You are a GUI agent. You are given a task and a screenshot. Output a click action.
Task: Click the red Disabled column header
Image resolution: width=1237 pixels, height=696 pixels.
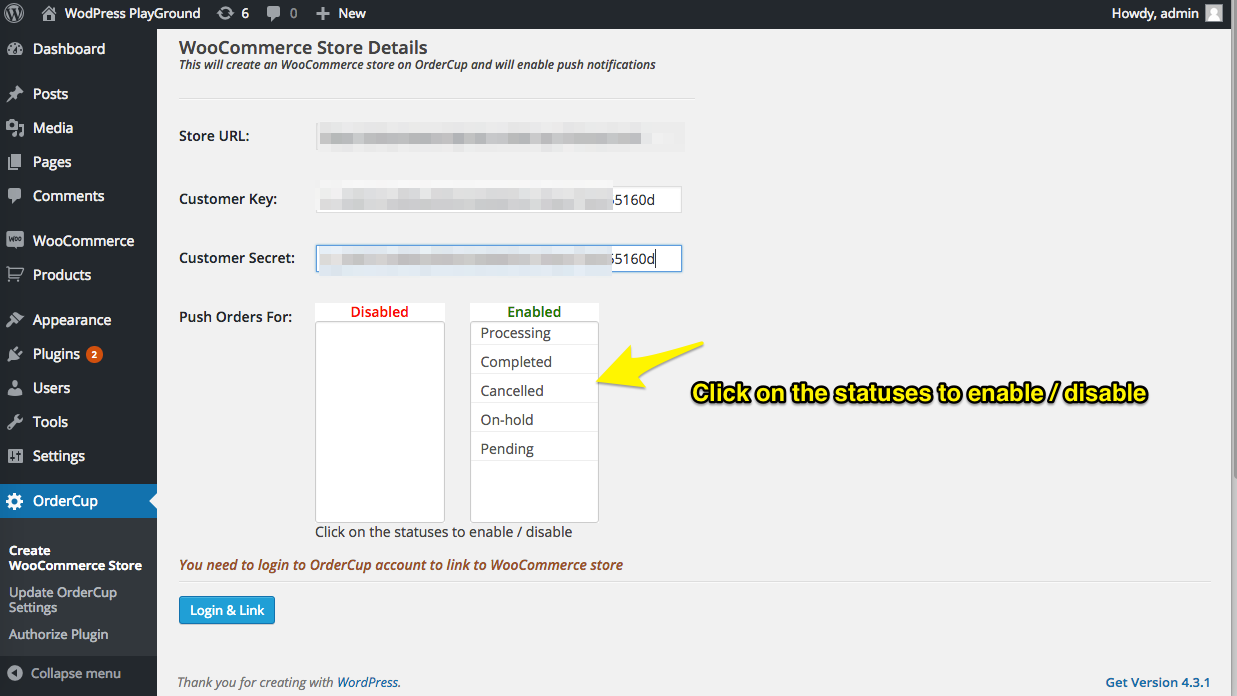tap(380, 312)
